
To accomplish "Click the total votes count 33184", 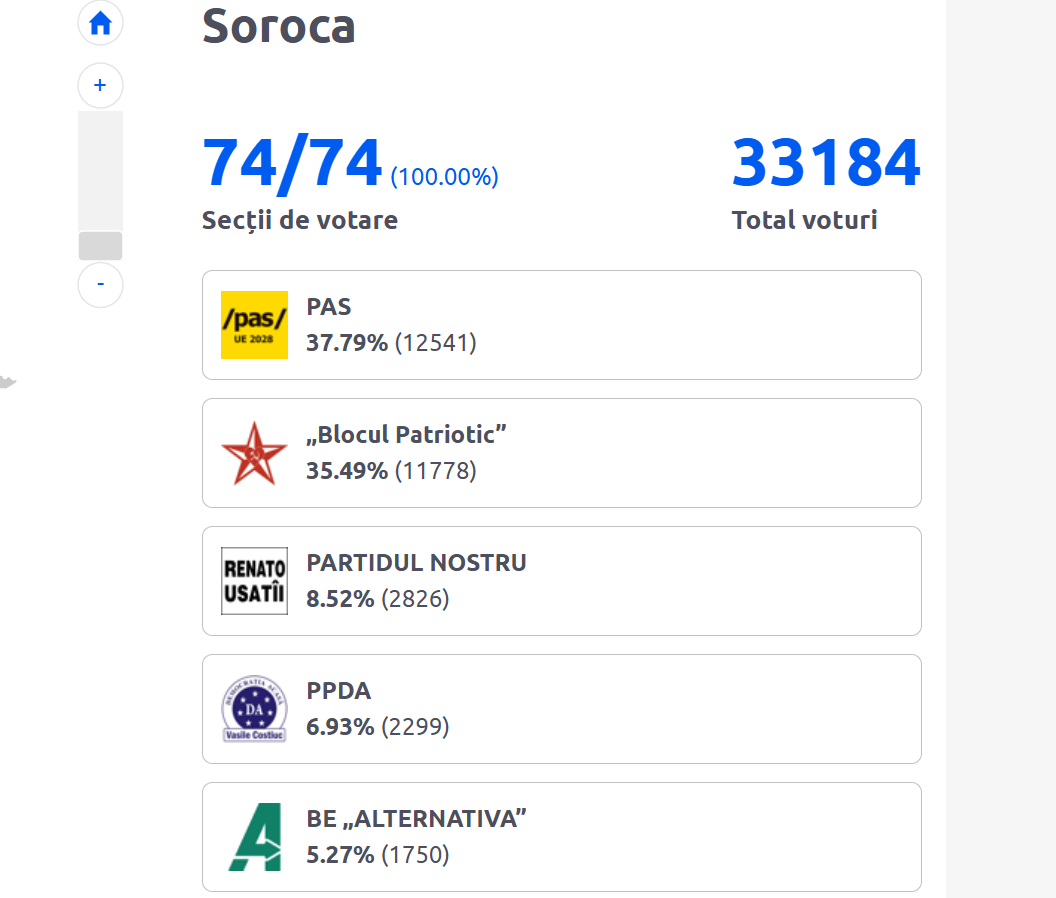I will tap(826, 163).
